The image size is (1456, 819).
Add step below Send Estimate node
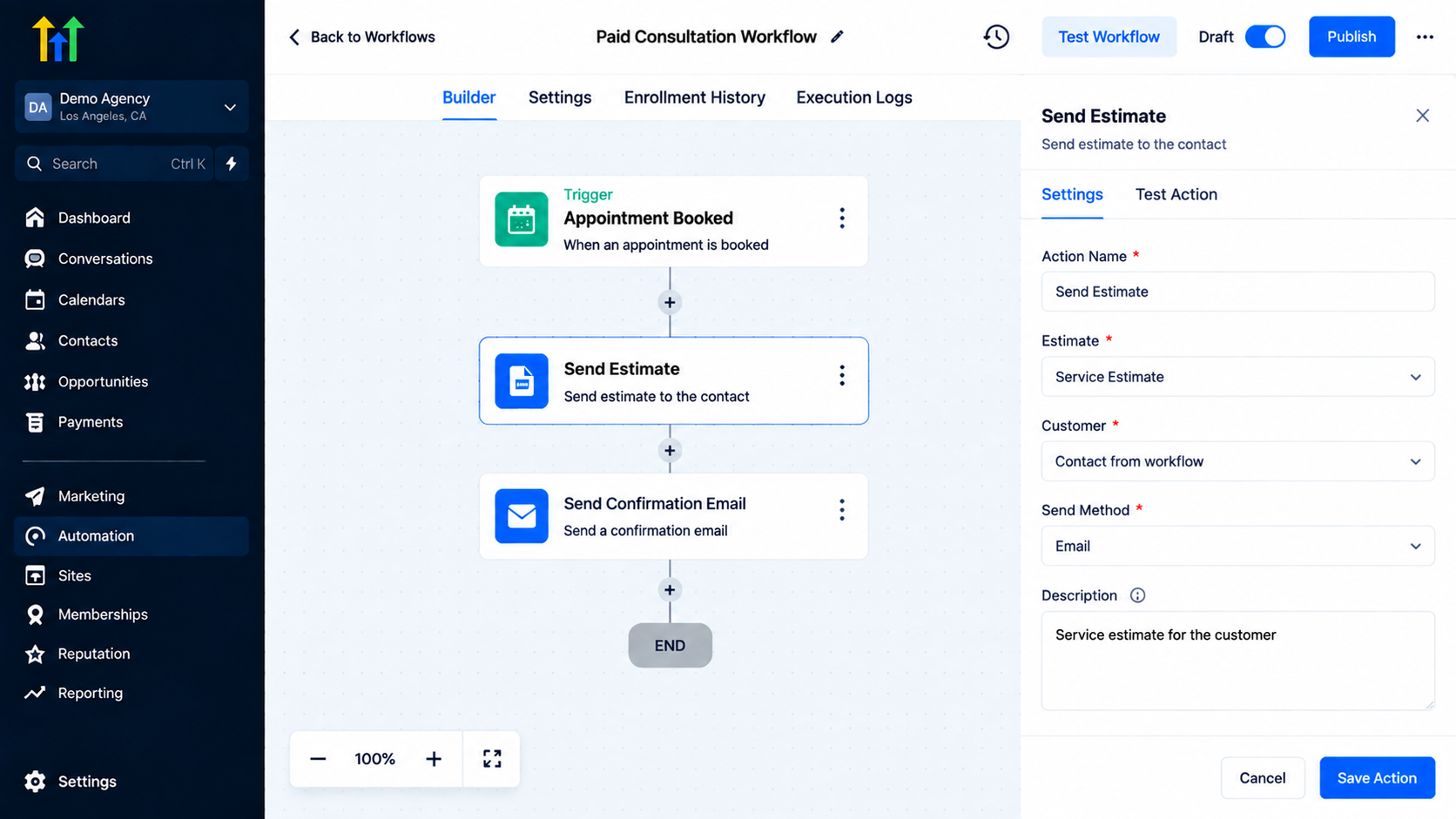tap(670, 451)
